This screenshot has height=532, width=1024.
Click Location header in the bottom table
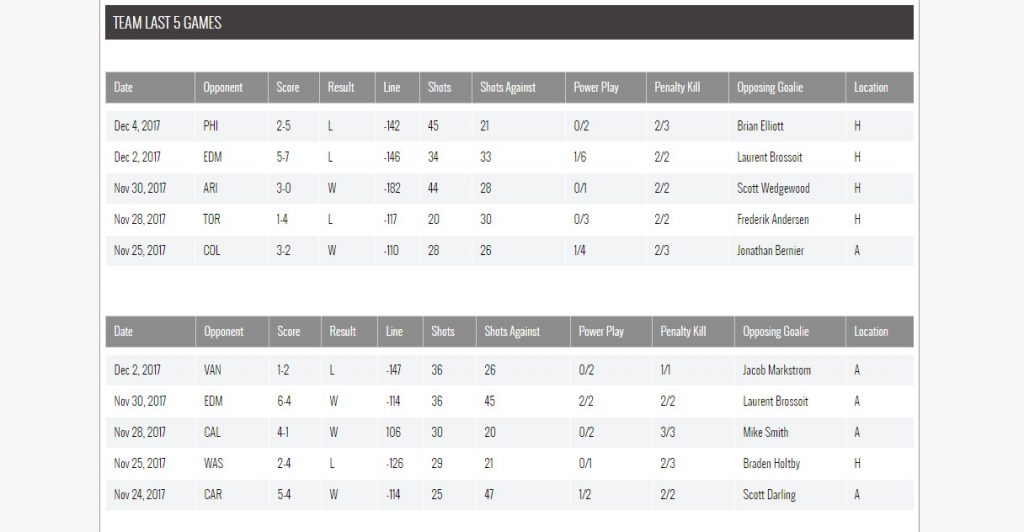pos(871,332)
